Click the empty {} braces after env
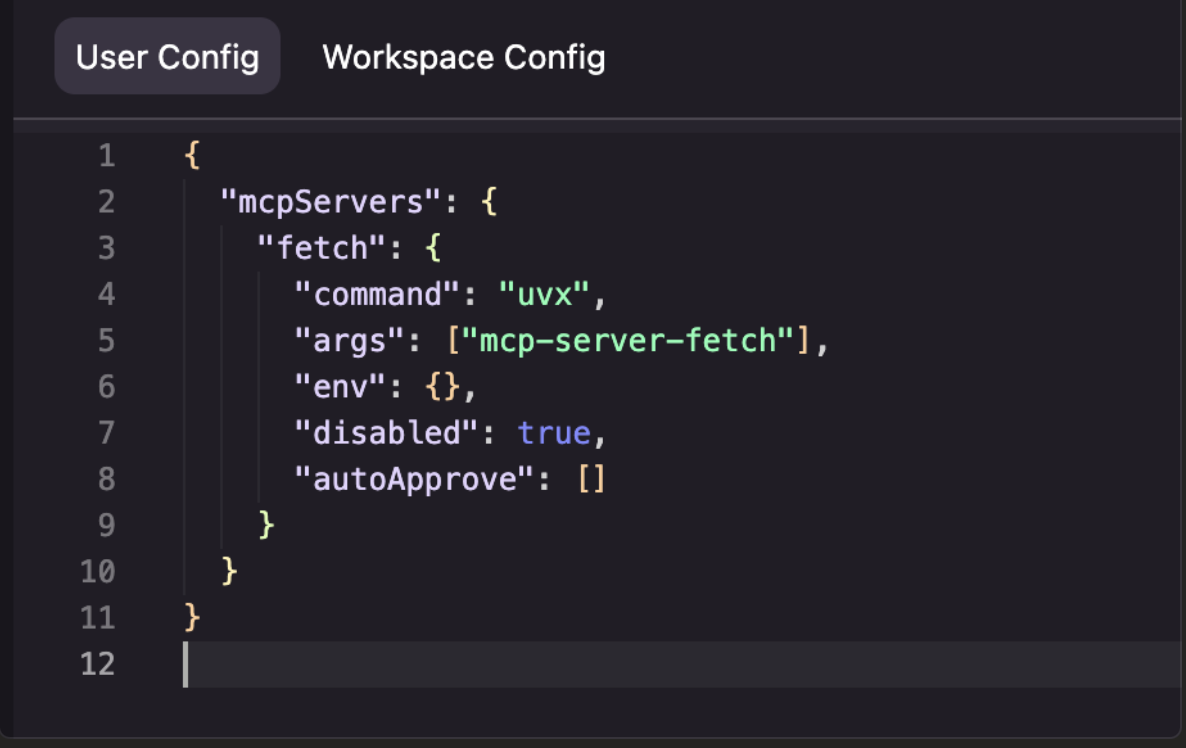Image resolution: width=1186 pixels, height=748 pixels. coord(442,386)
